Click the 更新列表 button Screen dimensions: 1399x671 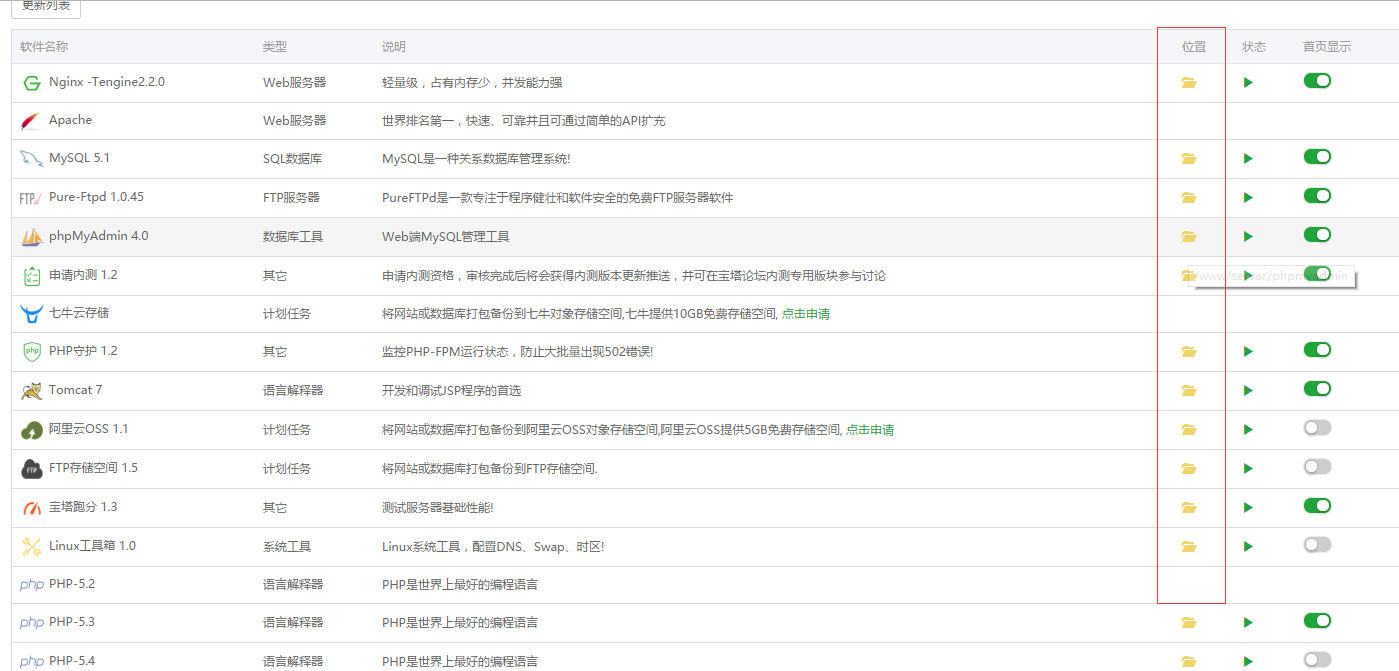[46, 7]
